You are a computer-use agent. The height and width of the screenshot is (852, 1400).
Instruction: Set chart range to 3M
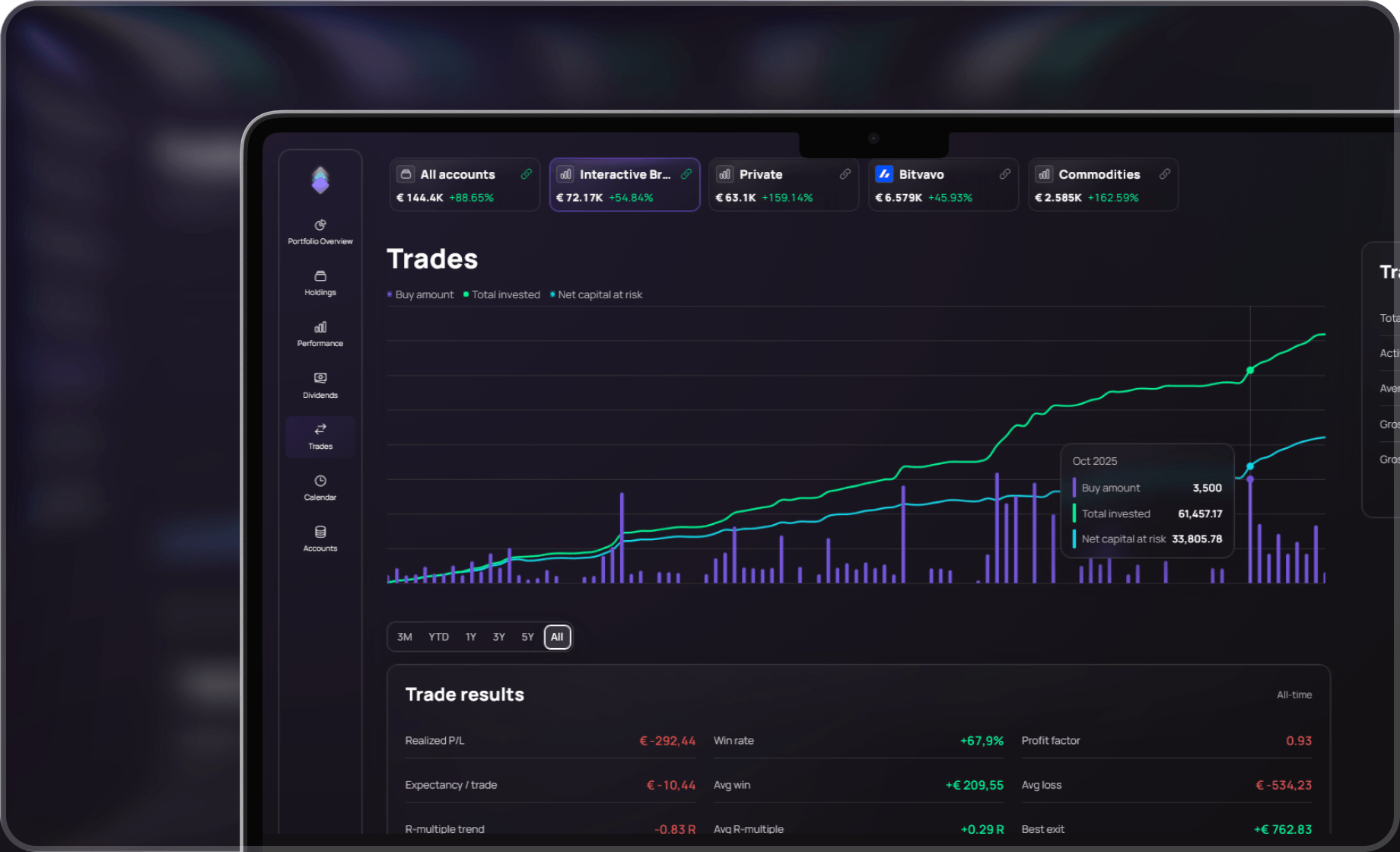point(405,637)
